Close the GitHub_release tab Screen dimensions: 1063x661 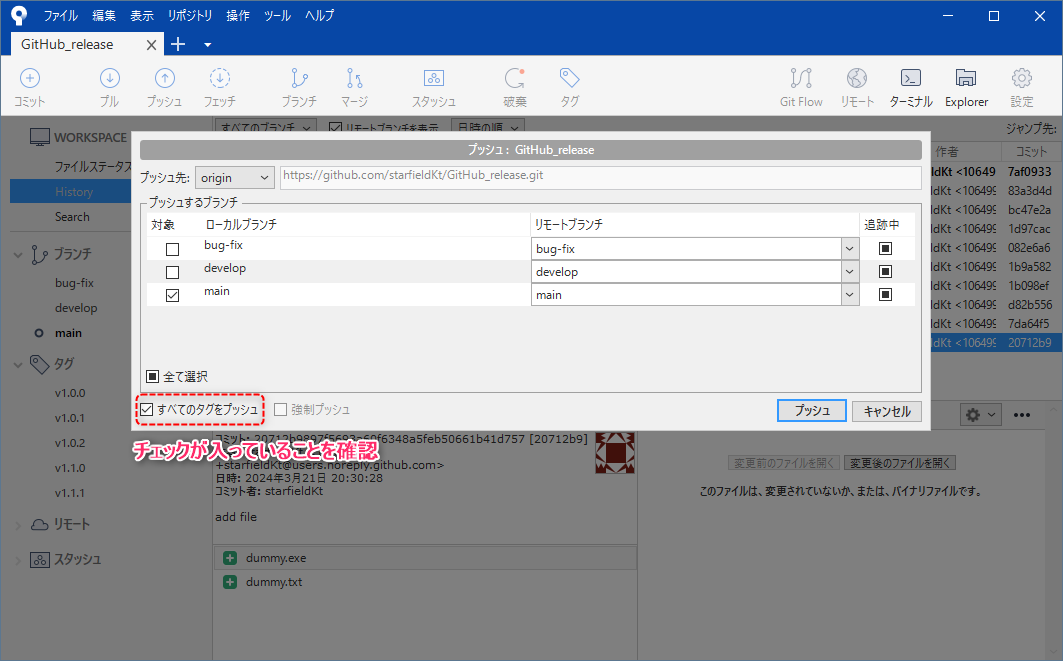[x=151, y=45]
